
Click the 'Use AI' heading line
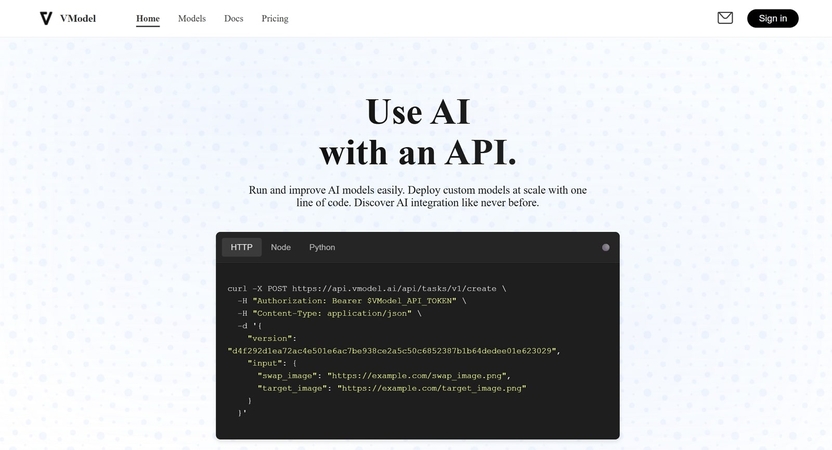tap(418, 111)
